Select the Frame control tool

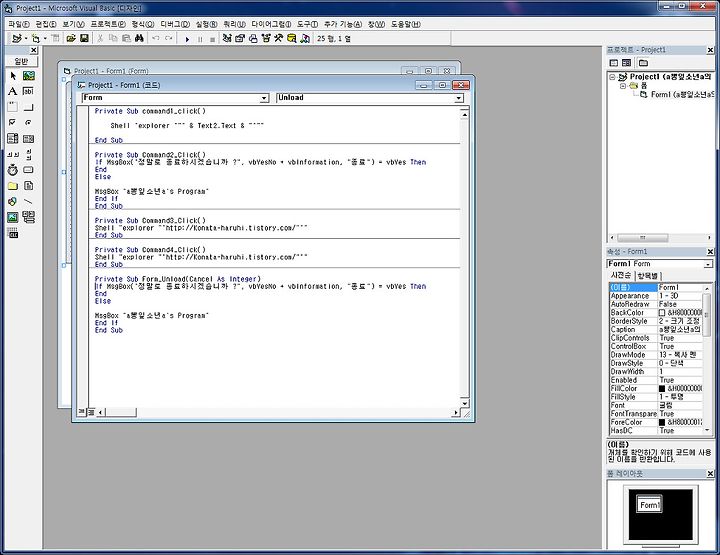(13, 107)
